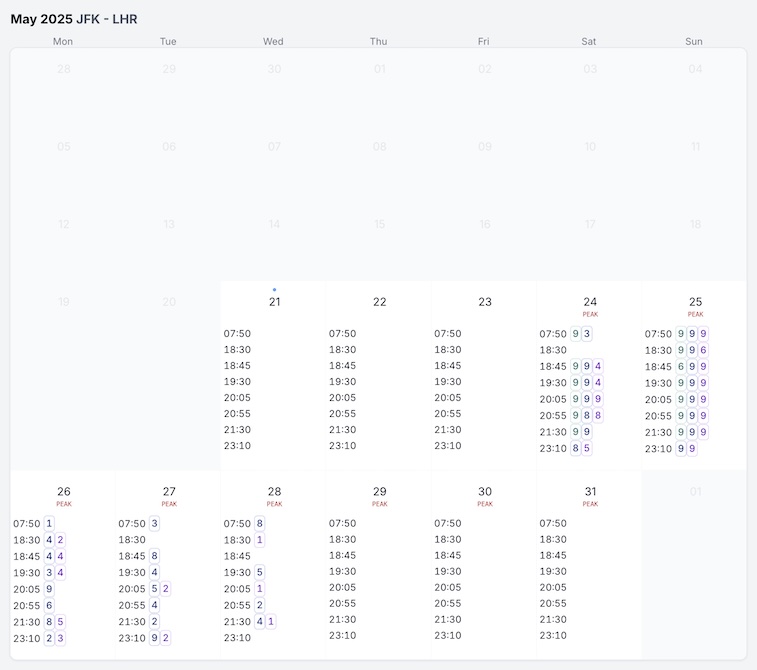Select day 21 in the calendar

(x=274, y=302)
